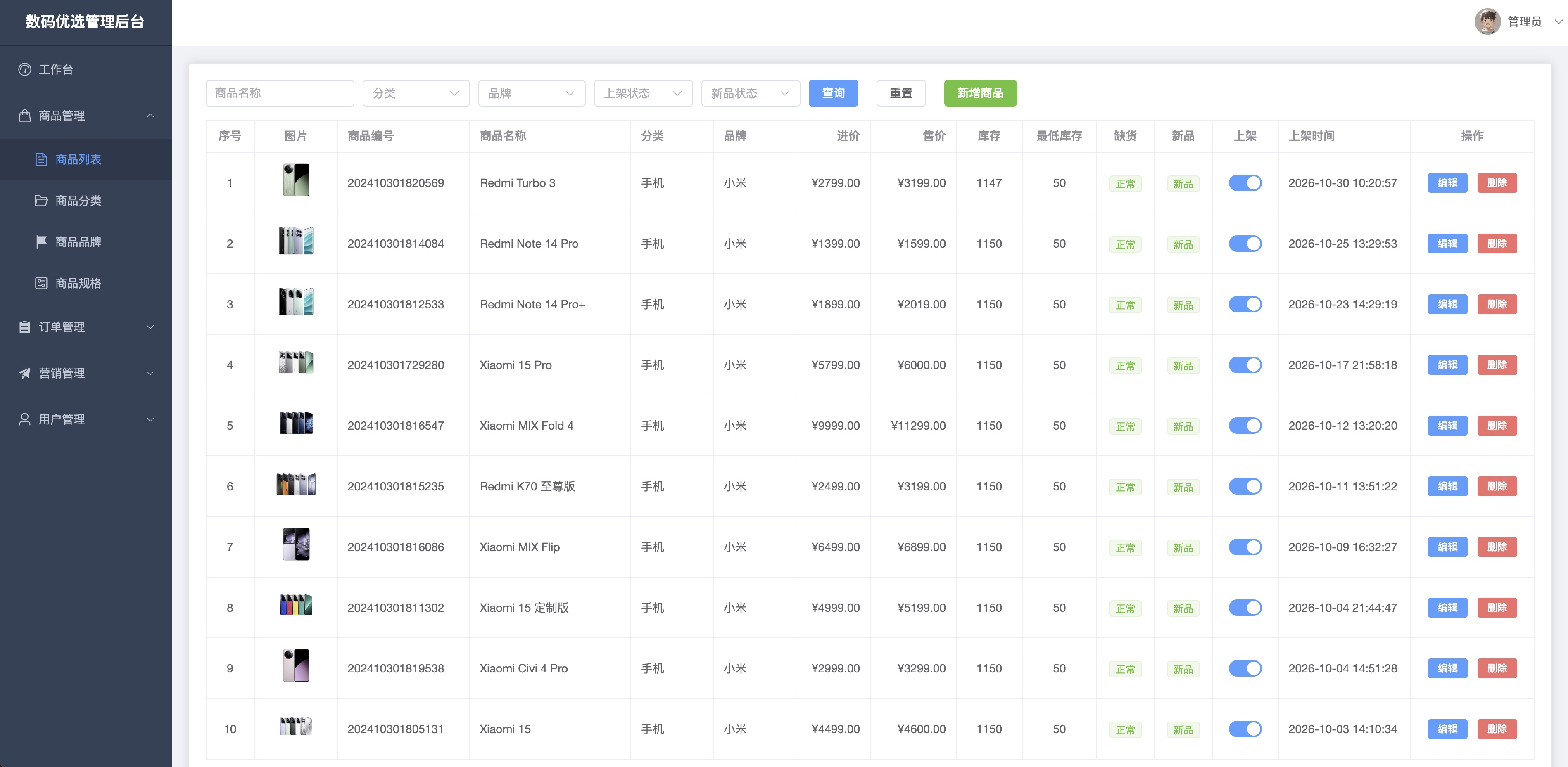The width and height of the screenshot is (1568, 767).
Task: Click product number 202410301812533
Action: [396, 305]
